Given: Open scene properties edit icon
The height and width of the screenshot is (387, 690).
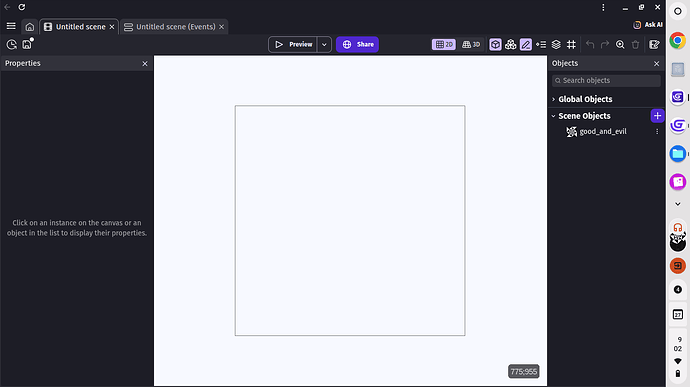Looking at the screenshot, I should [x=654, y=44].
